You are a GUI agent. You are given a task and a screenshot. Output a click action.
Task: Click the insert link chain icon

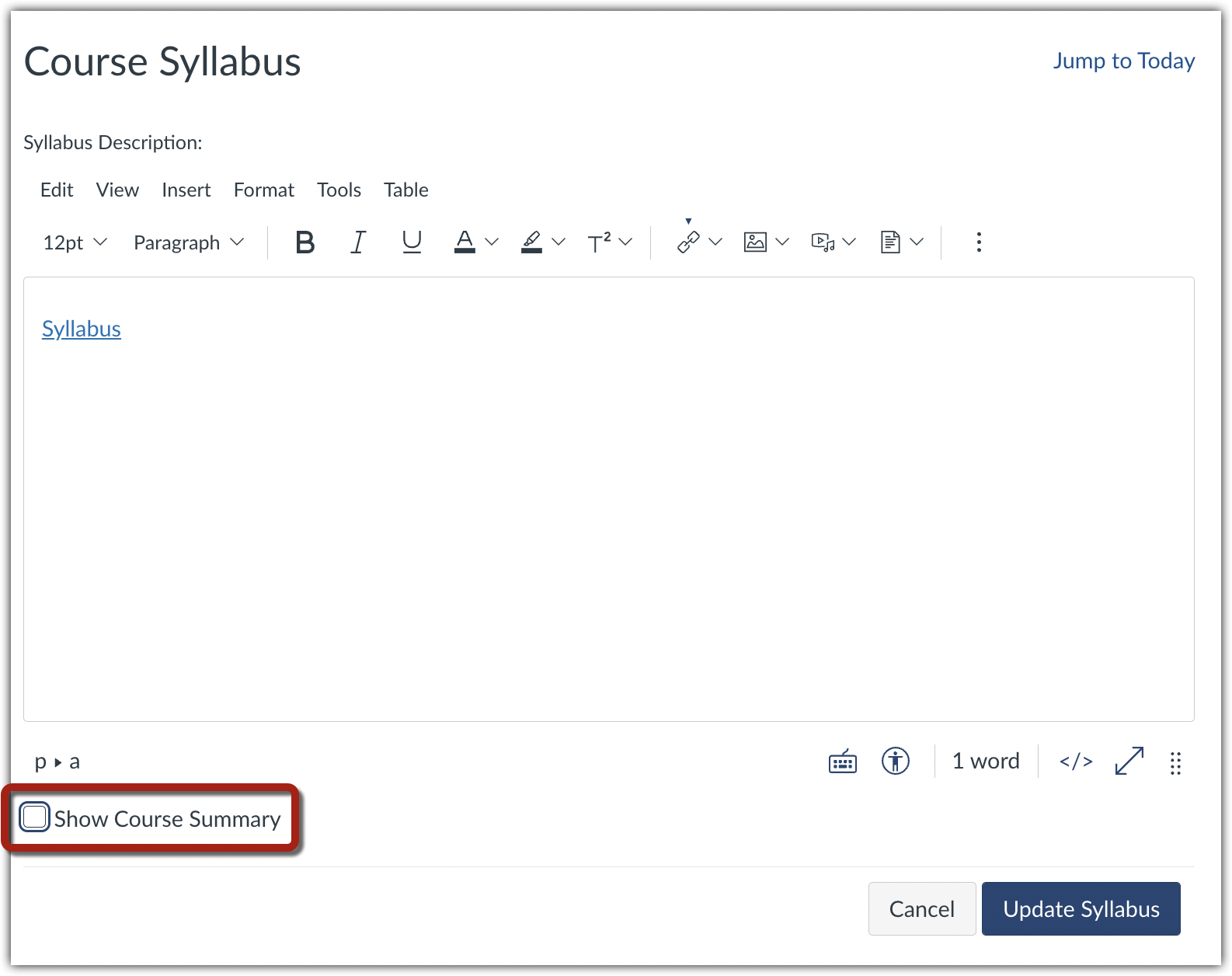pyautogui.click(x=688, y=242)
